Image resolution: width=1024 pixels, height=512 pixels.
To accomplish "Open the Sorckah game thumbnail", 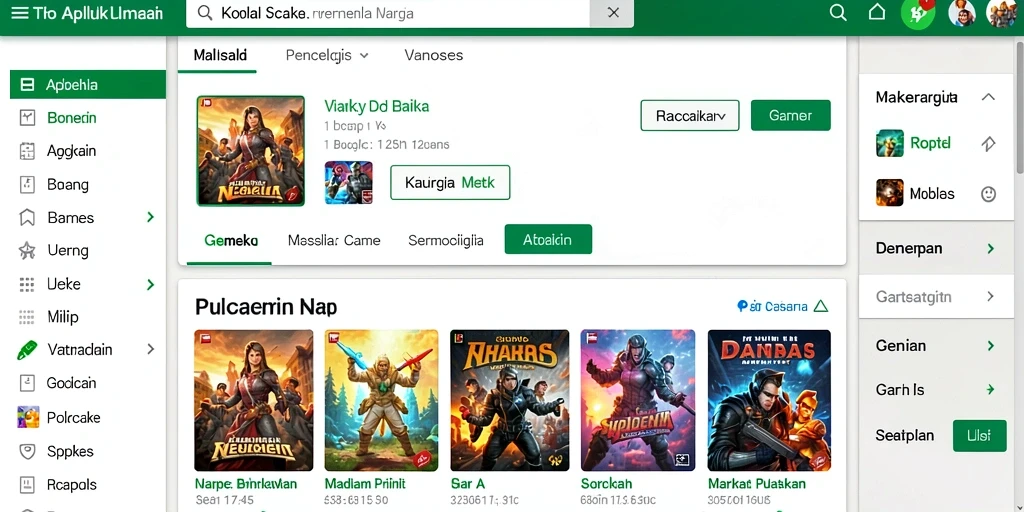I will tap(638, 400).
